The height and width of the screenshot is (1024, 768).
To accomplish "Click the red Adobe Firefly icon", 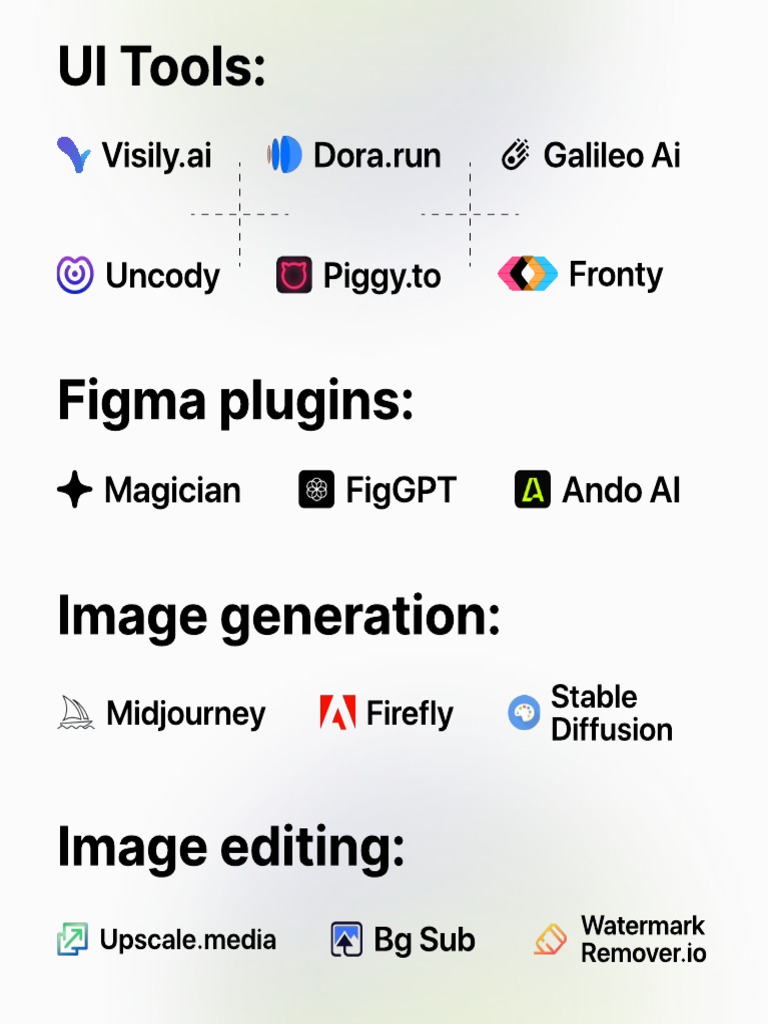I will click(x=337, y=713).
